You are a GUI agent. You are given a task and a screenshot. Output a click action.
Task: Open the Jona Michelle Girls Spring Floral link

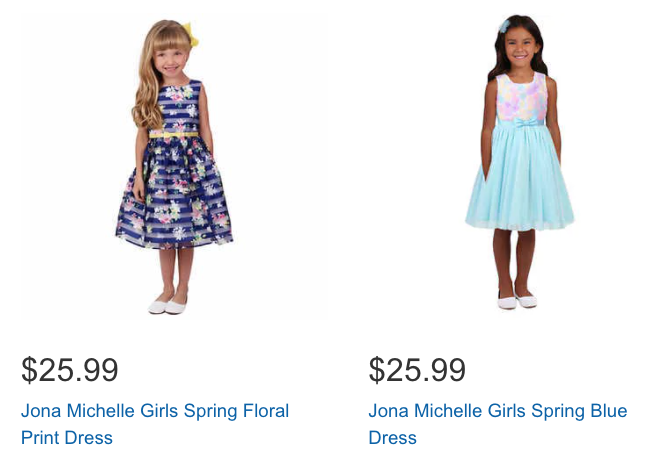click(155, 411)
